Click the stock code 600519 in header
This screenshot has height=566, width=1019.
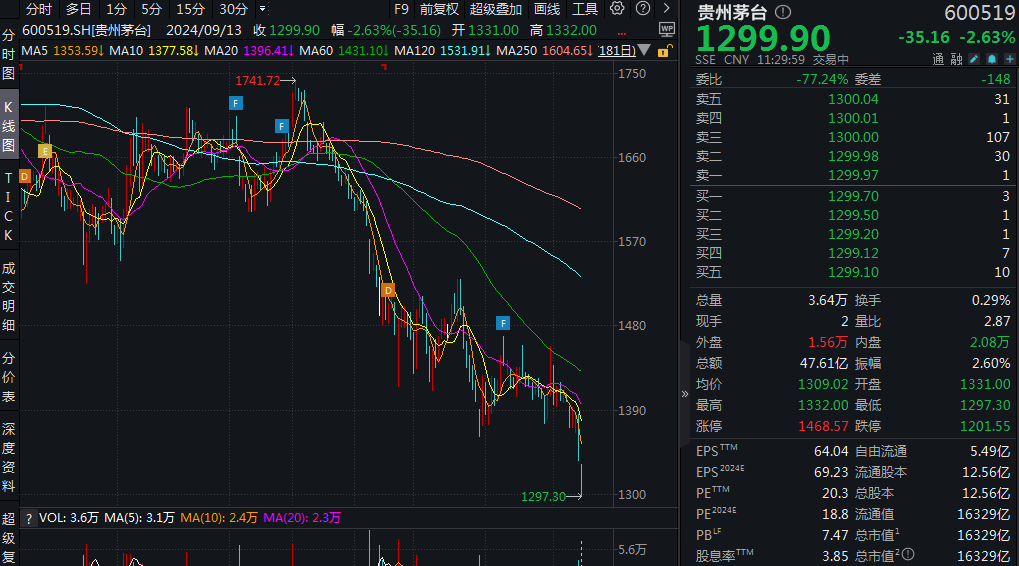(x=979, y=12)
